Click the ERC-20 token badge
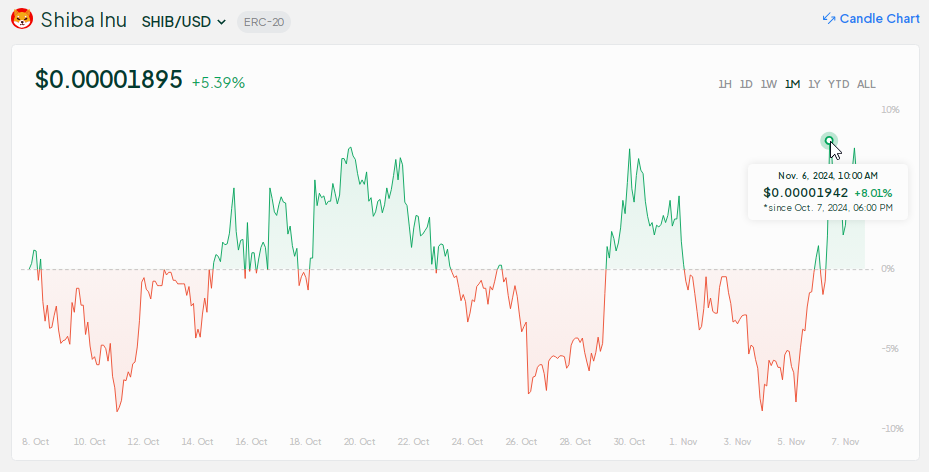This screenshot has height=472, width=929. pos(263,22)
